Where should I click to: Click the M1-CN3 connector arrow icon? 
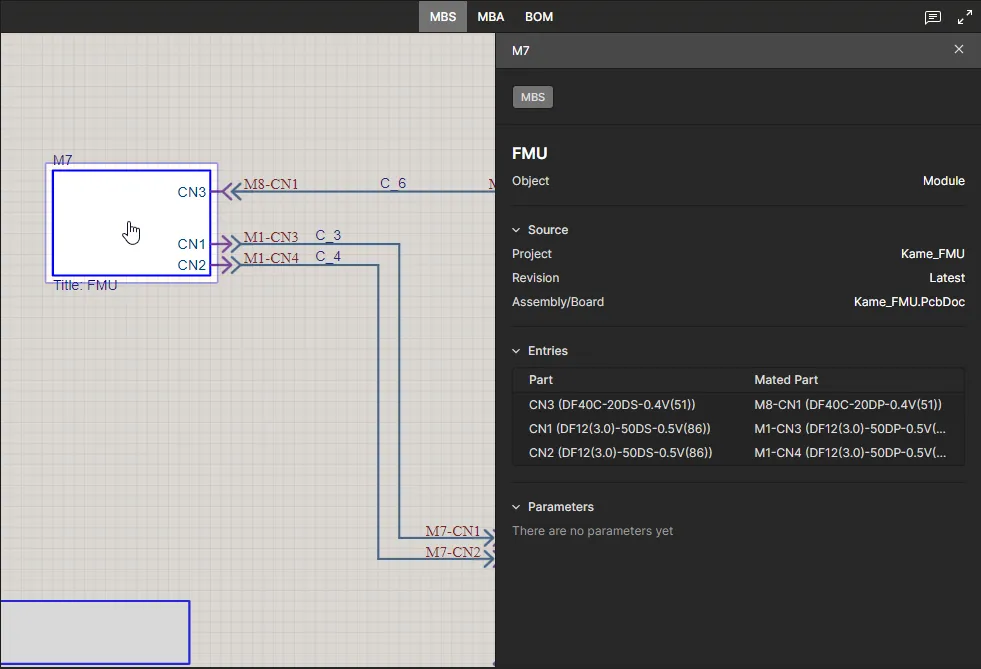(x=229, y=243)
